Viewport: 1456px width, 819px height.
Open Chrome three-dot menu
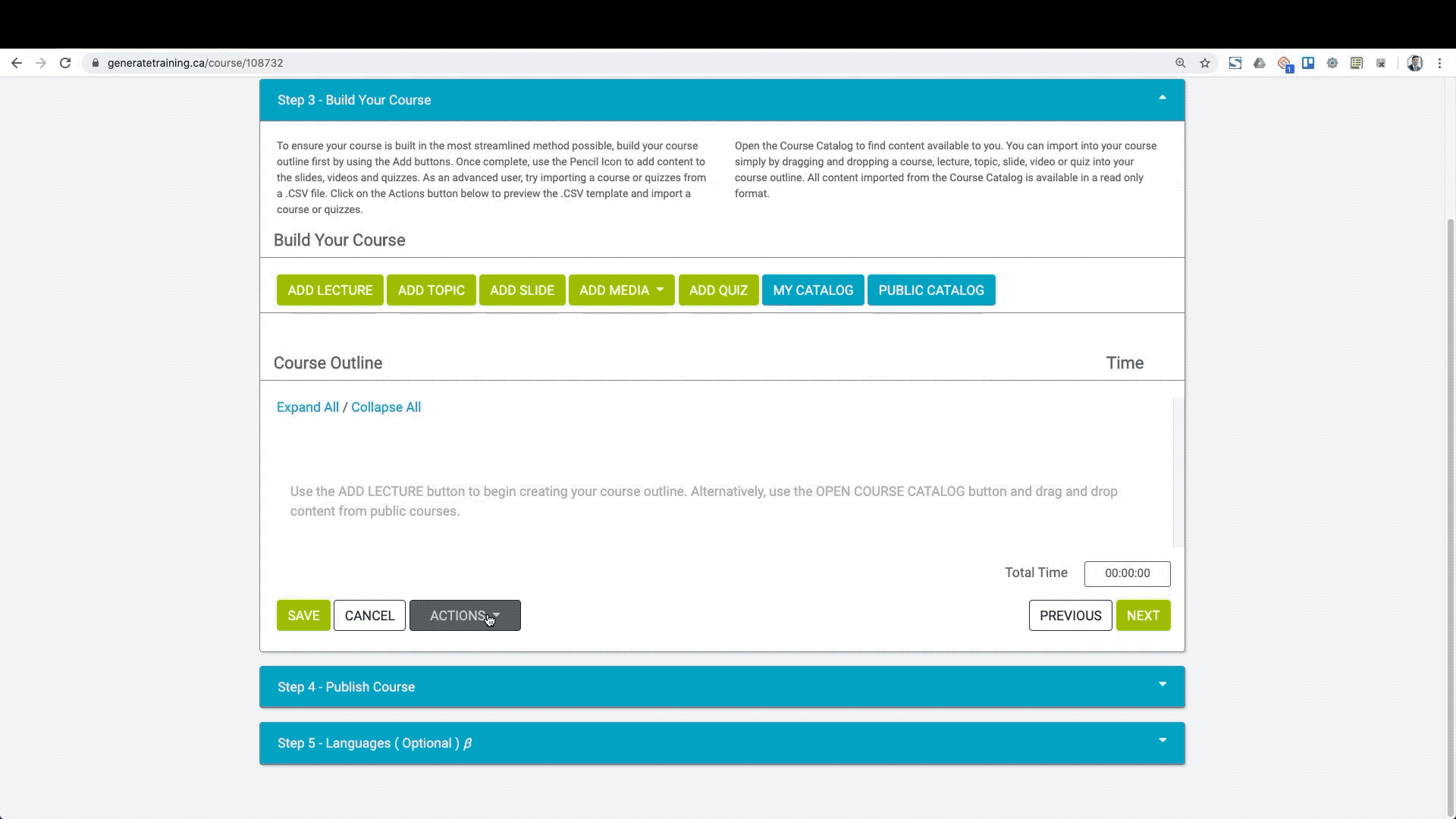click(1439, 63)
